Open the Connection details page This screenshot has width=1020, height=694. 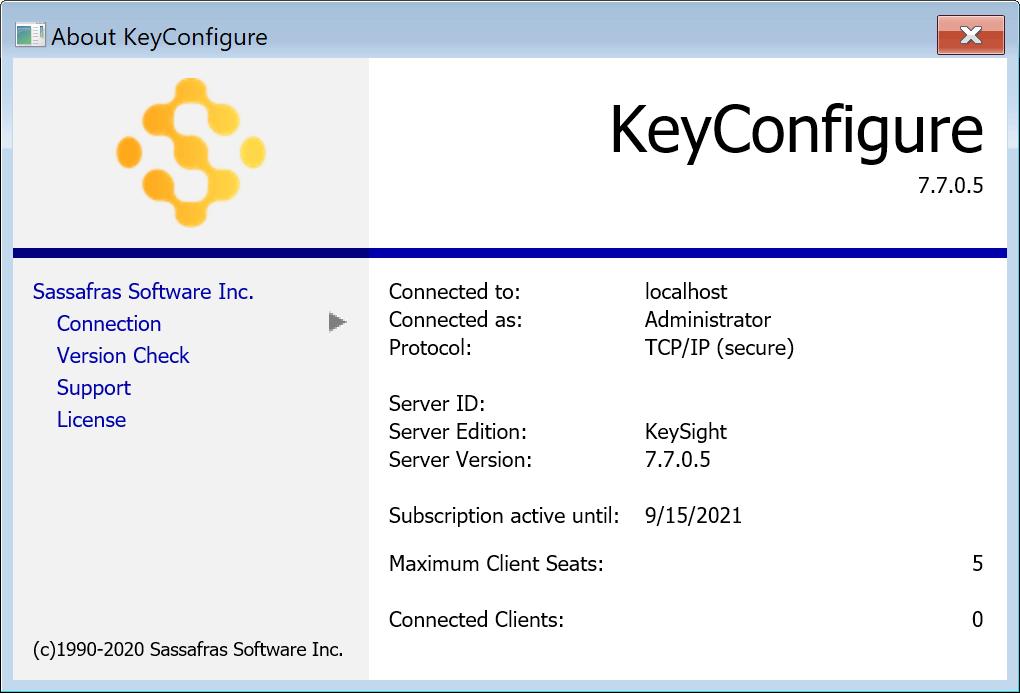coord(108,323)
